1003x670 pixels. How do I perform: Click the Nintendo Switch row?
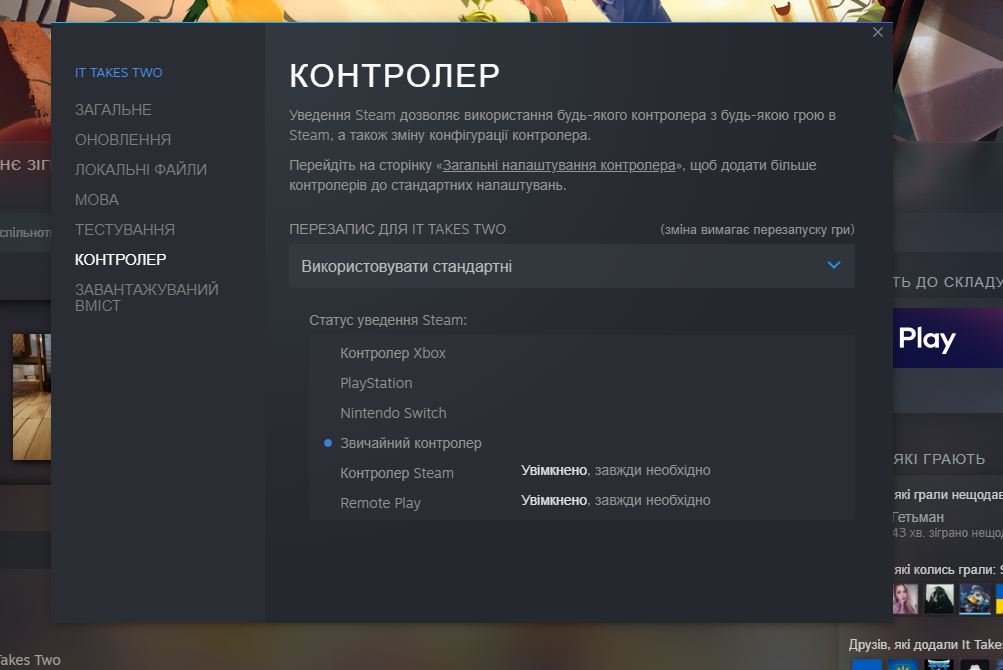tap(581, 413)
